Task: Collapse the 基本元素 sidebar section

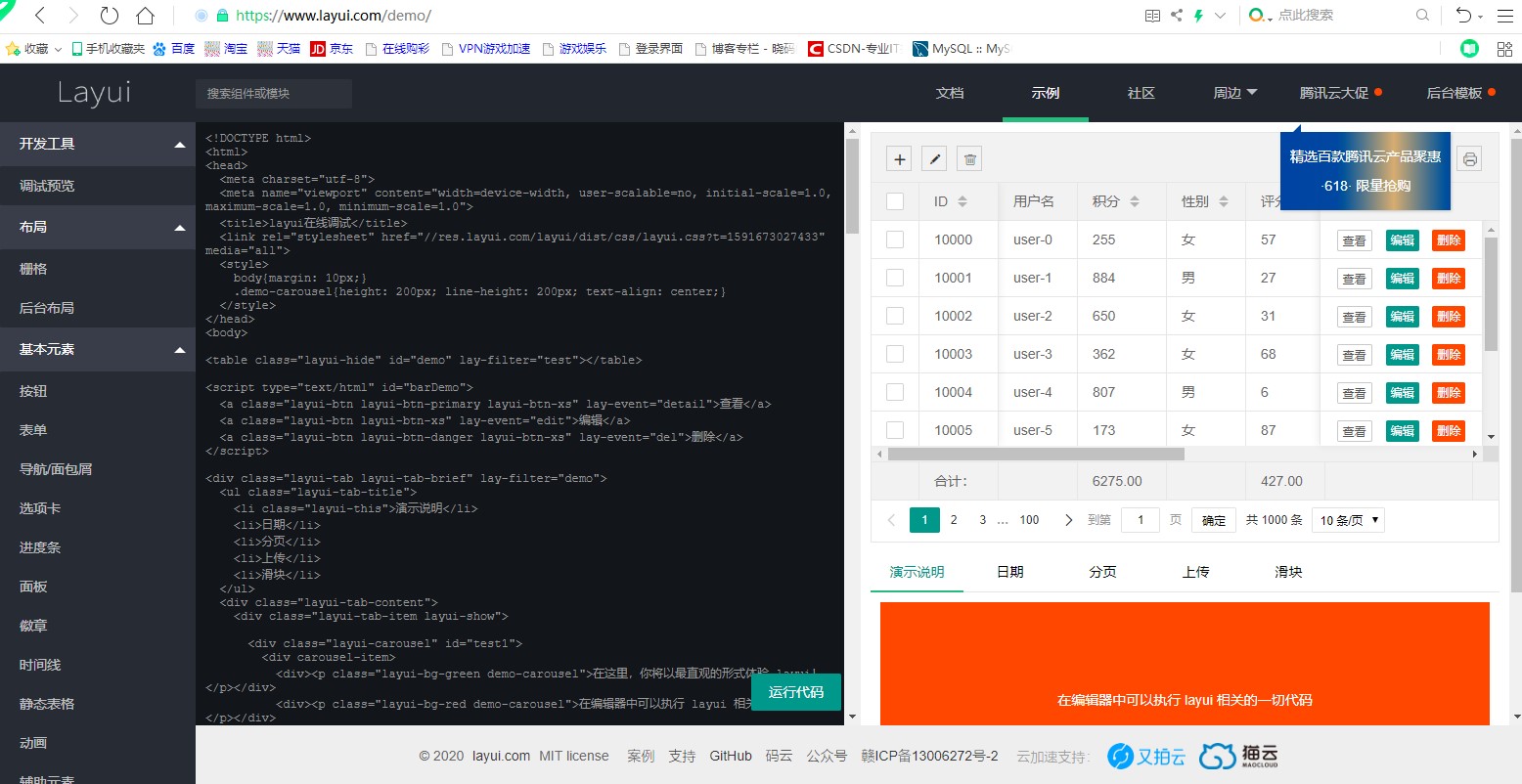Action: [98, 349]
